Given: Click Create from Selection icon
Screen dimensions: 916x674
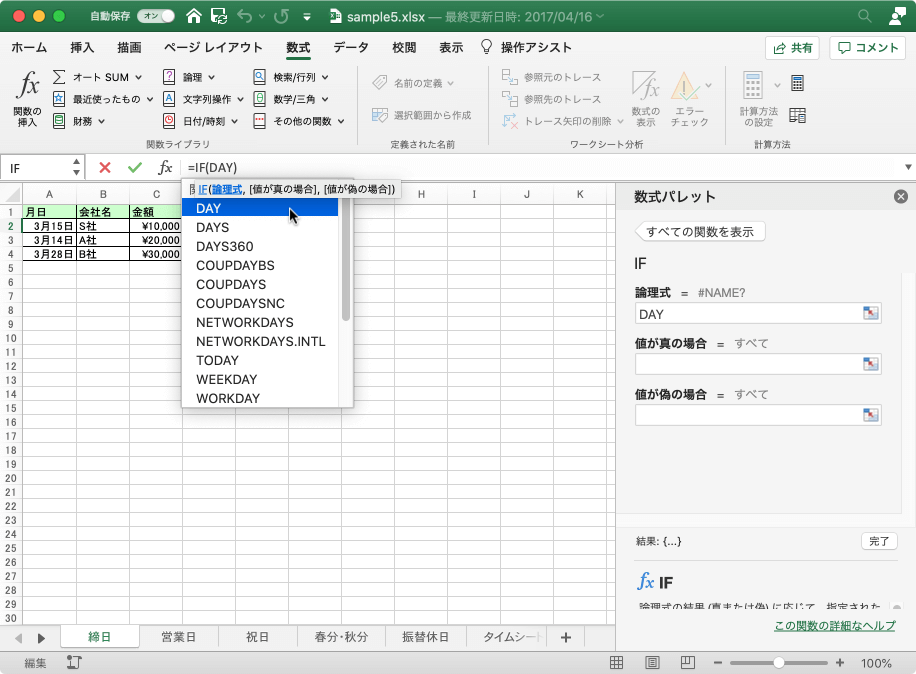Looking at the screenshot, I should pos(380,115).
